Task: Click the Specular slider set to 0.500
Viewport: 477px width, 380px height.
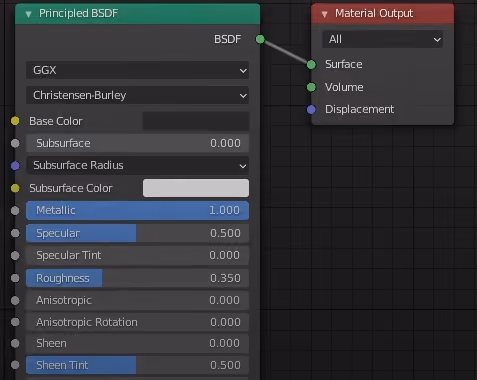Action: (137, 233)
